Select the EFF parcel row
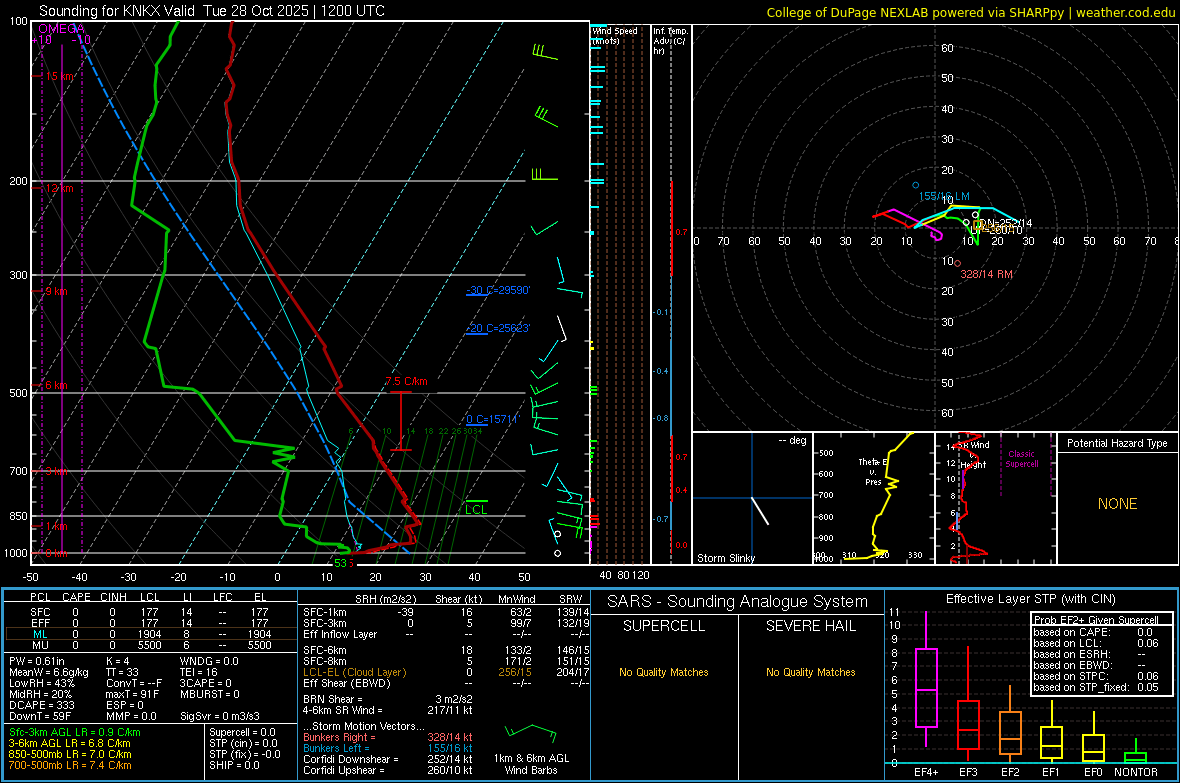 pyautogui.click(x=150, y=623)
